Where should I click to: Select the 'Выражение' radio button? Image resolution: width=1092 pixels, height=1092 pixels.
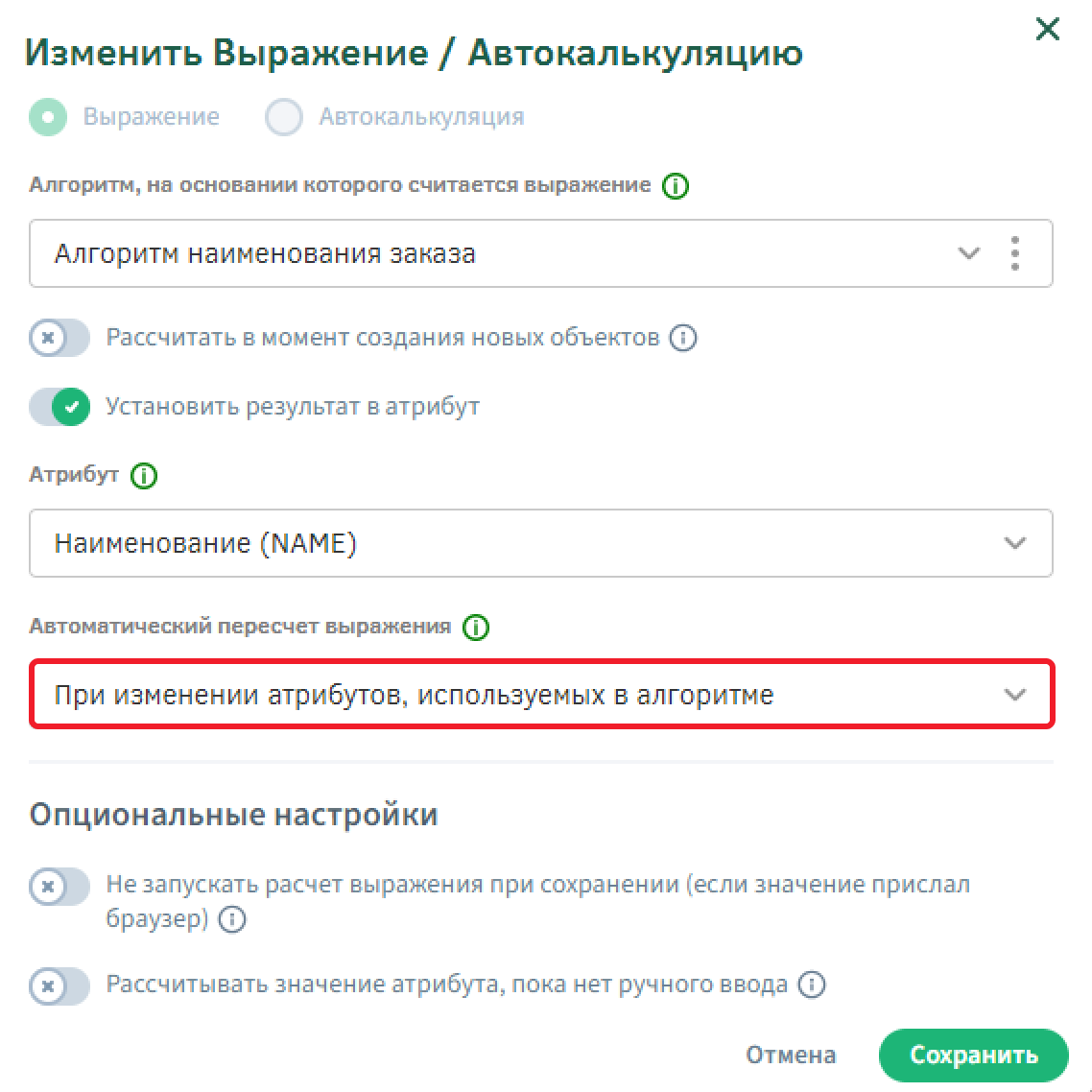[48, 117]
